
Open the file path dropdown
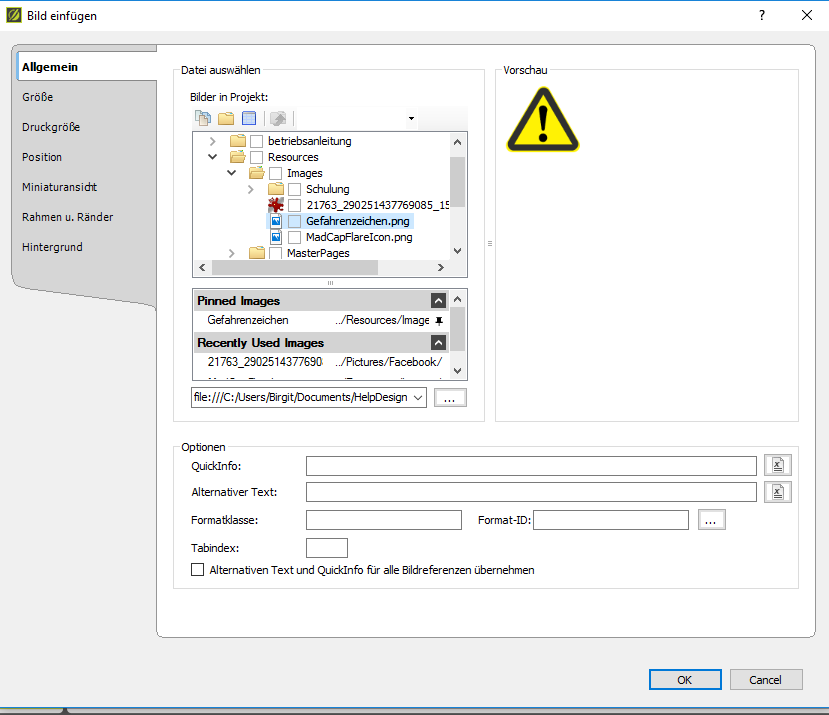417,398
